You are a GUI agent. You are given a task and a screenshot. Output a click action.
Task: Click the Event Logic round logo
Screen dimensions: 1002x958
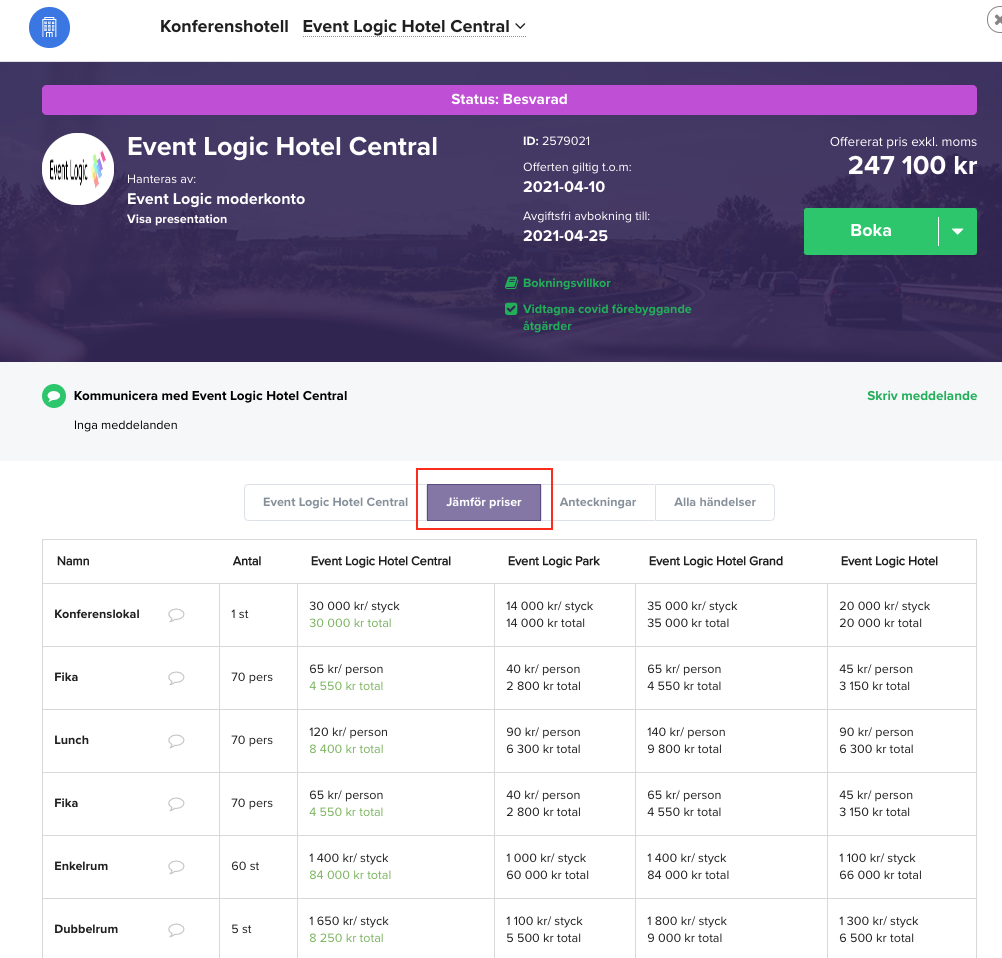pos(78,169)
